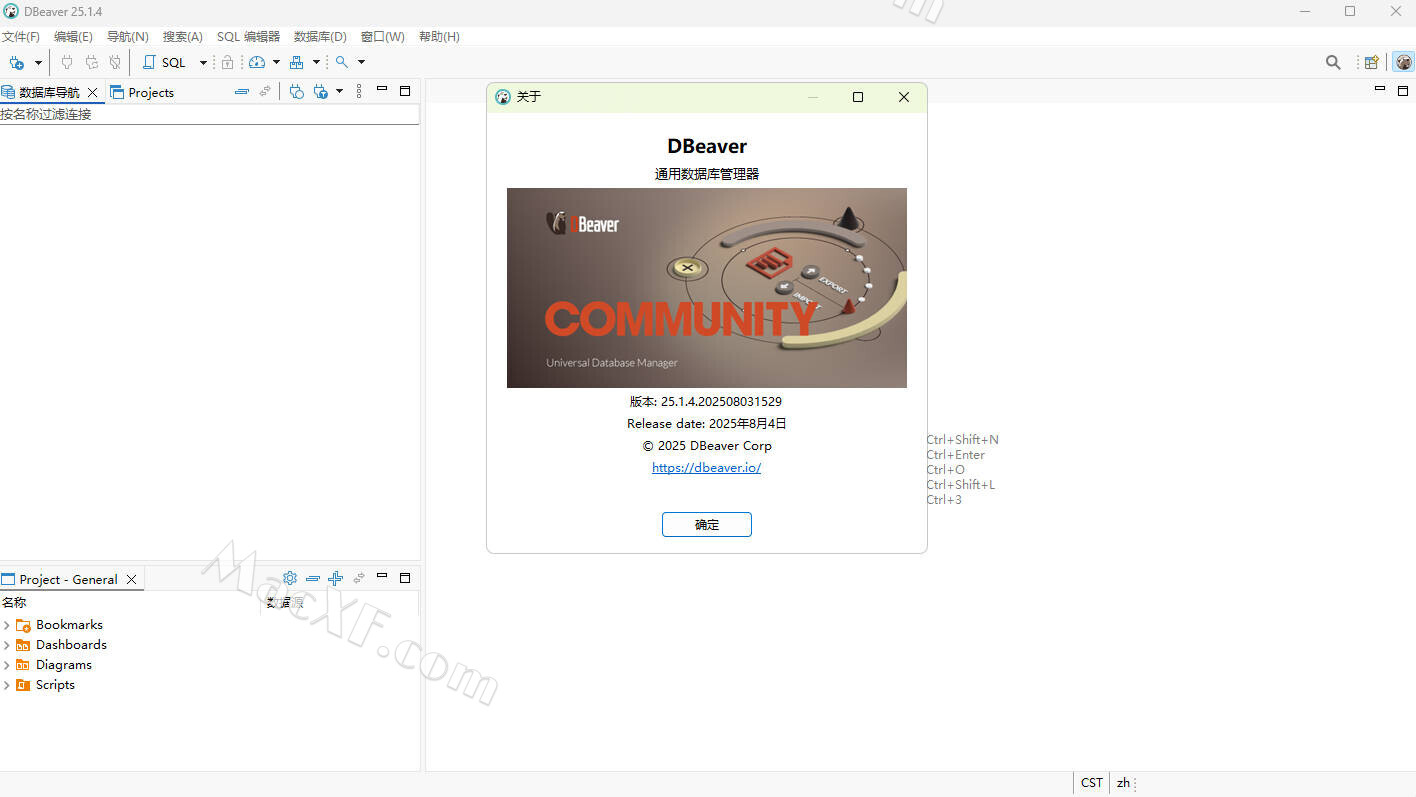The height and width of the screenshot is (797, 1416).
Task: Expand the SQL button dropdown arrow
Action: 203,62
